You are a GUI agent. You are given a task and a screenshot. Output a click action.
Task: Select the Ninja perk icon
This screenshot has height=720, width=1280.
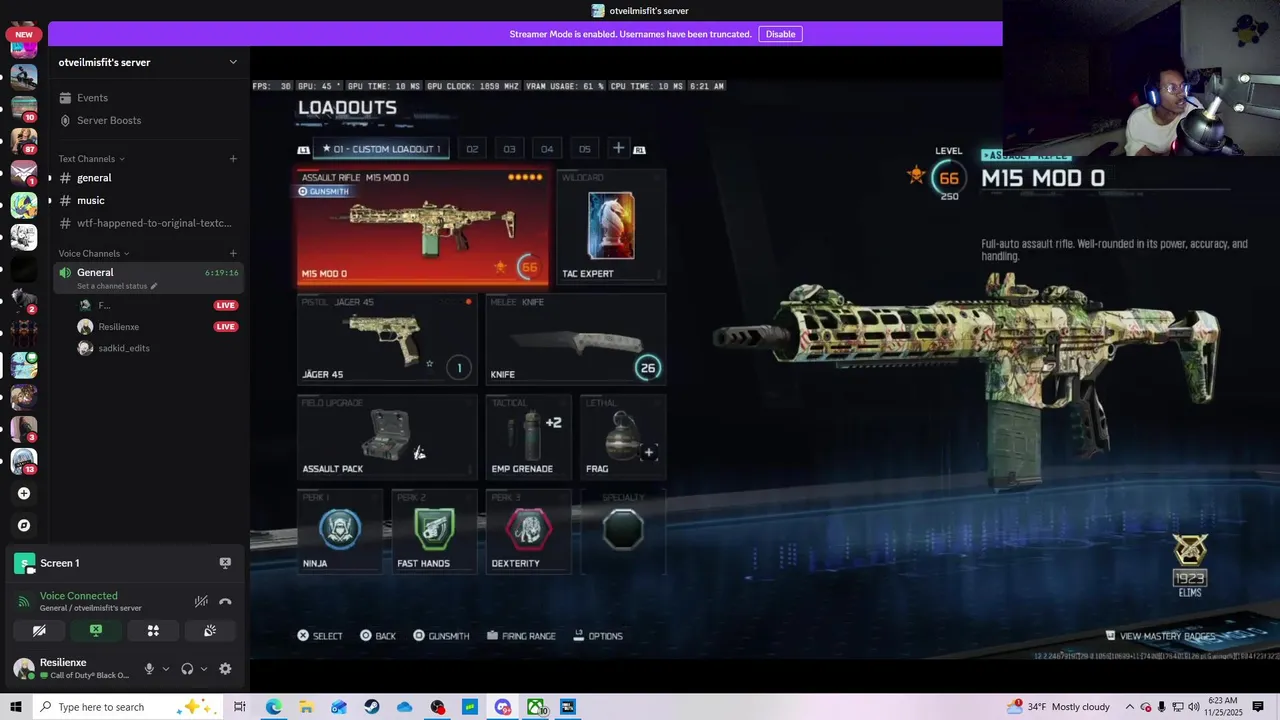pyautogui.click(x=340, y=529)
